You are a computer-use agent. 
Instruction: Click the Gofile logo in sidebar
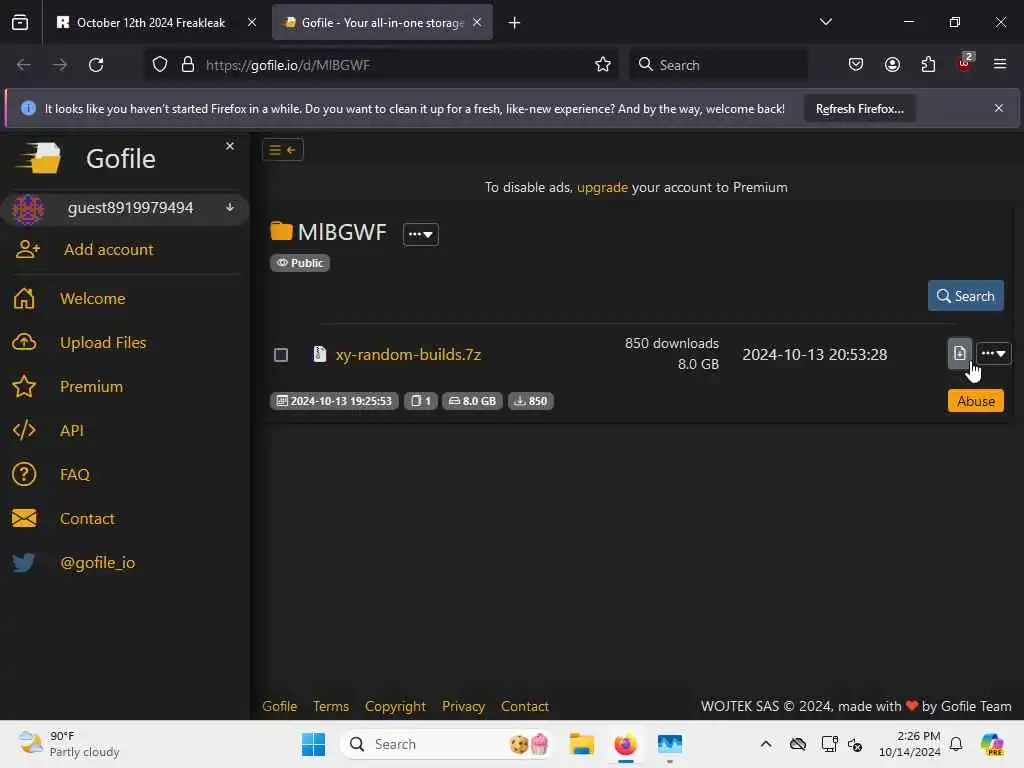pyautogui.click(x=39, y=158)
